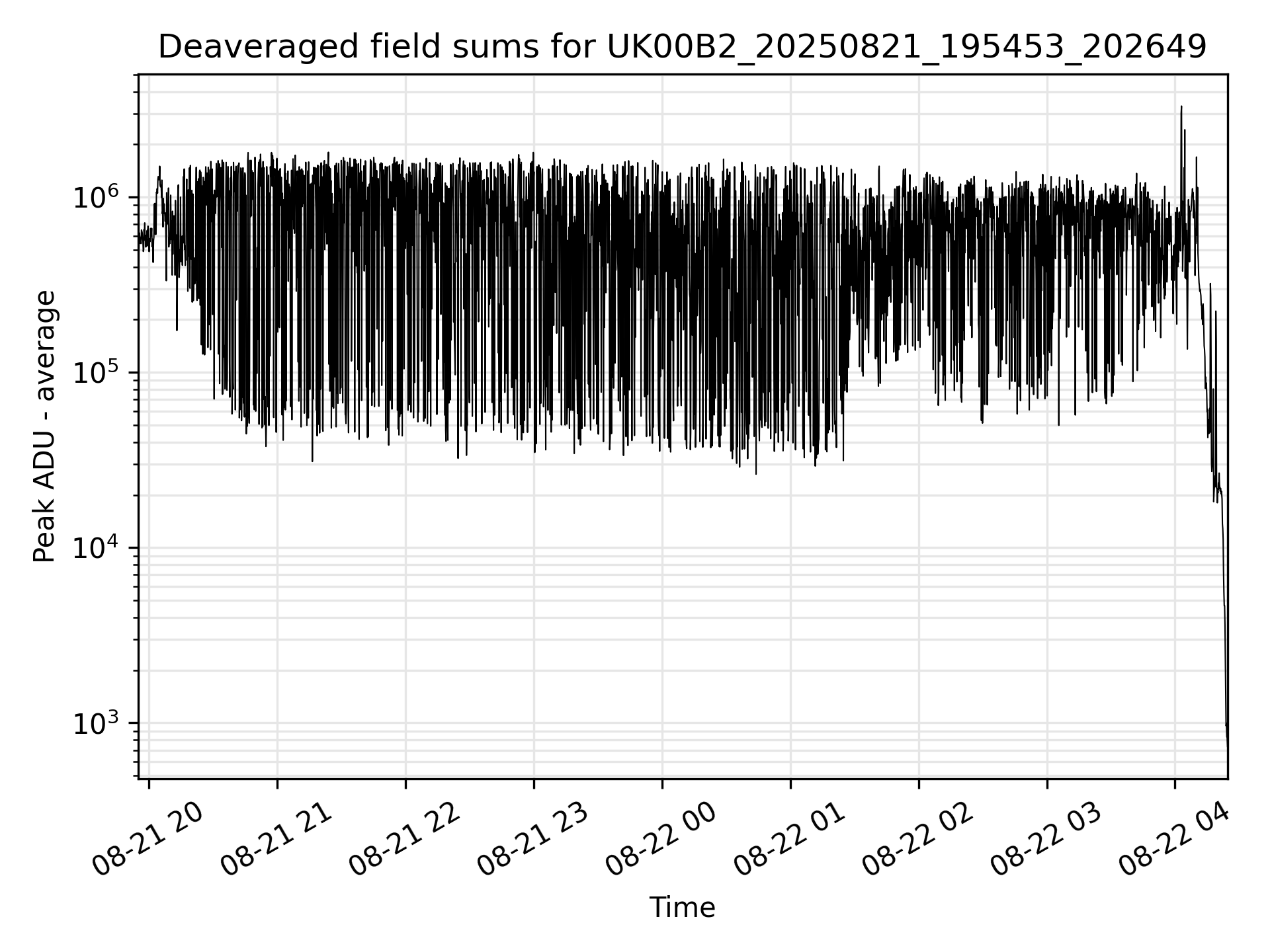This screenshot has height=952, width=1270.
Task: Click the y tick label 10^5
Action: pyautogui.click(x=97, y=372)
